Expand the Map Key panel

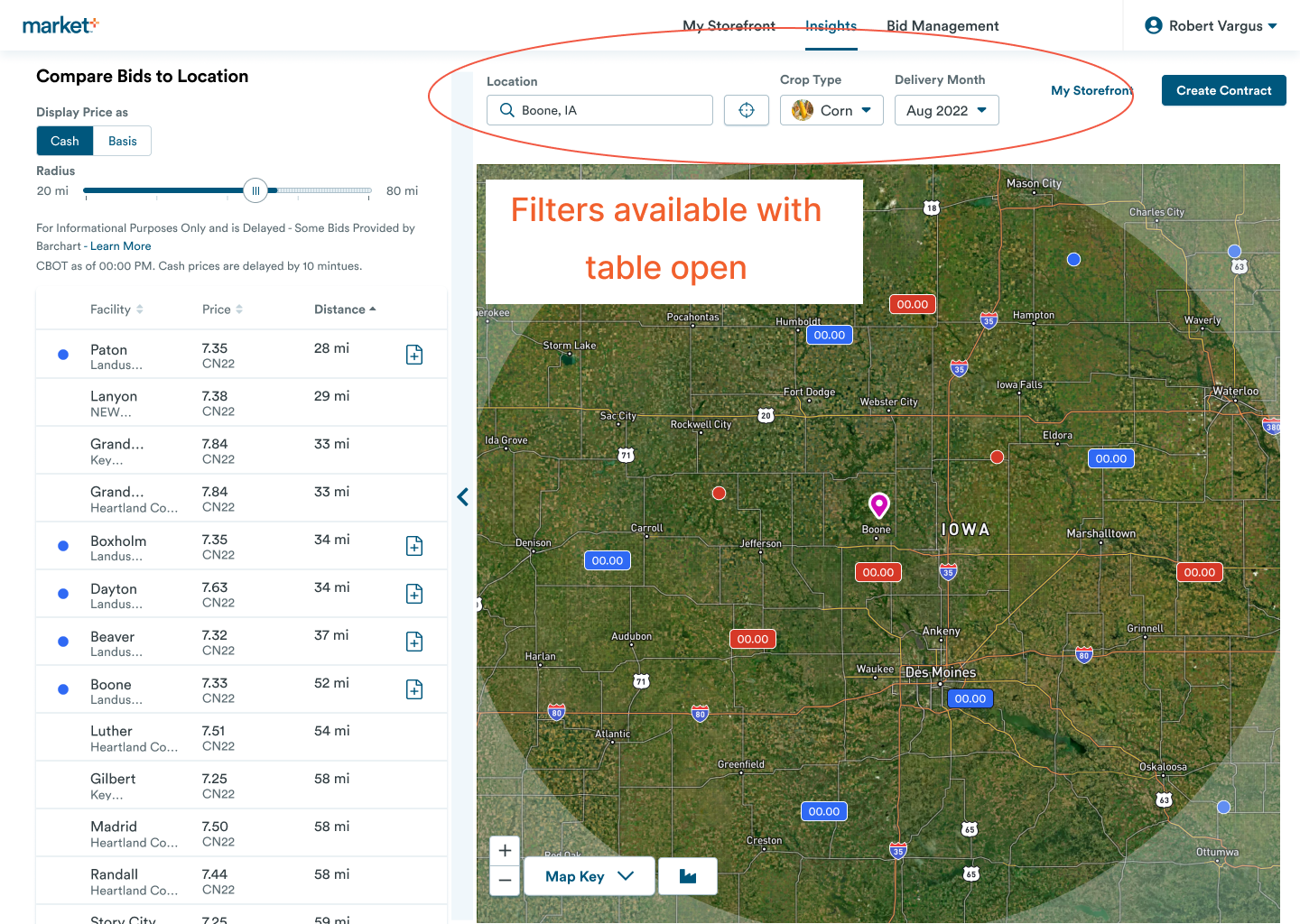pyautogui.click(x=589, y=876)
